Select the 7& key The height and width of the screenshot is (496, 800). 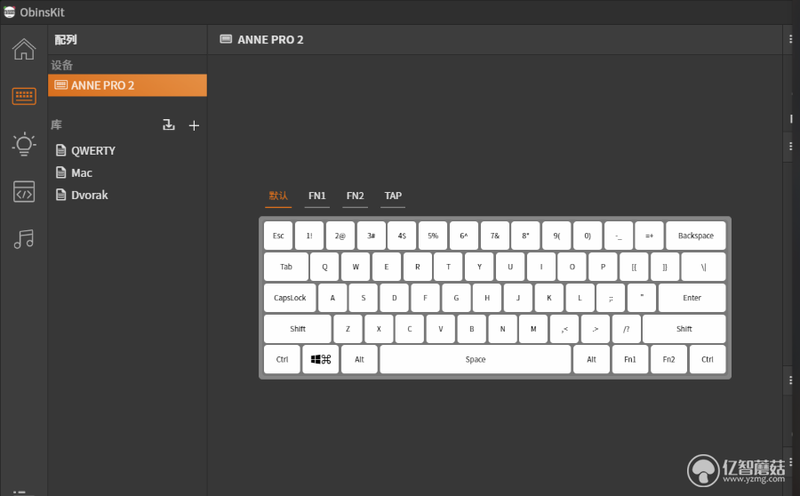tap(495, 236)
